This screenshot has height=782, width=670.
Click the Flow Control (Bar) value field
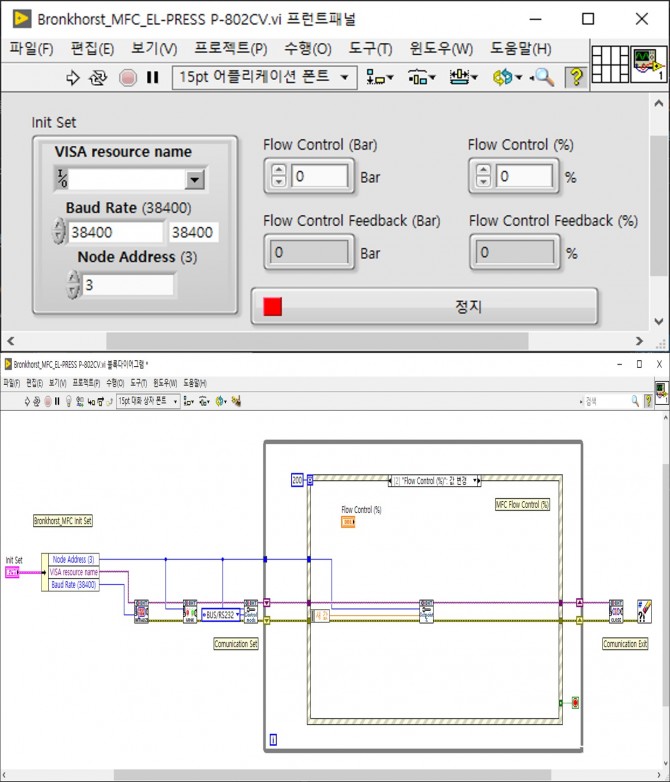319,176
